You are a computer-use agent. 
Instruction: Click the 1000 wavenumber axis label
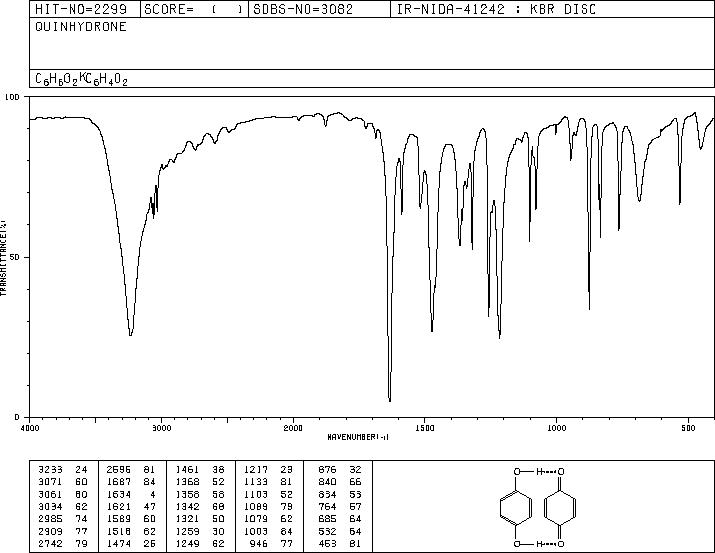pyautogui.click(x=556, y=428)
